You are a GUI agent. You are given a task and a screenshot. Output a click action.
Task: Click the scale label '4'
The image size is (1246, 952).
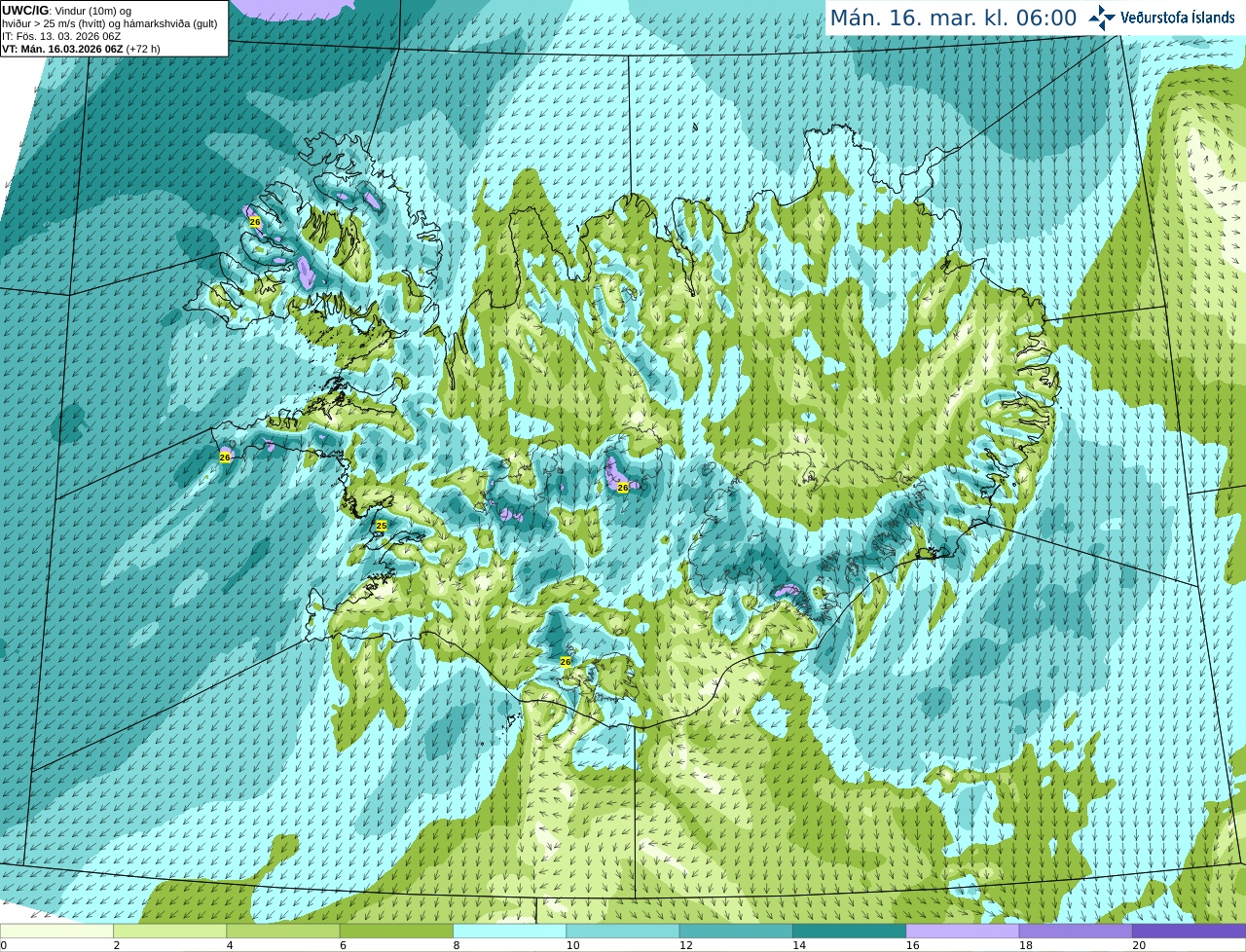tap(230, 945)
